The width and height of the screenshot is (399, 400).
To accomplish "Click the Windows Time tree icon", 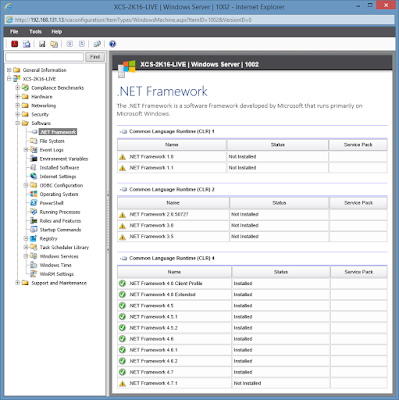I will pyautogui.click(x=33, y=265).
